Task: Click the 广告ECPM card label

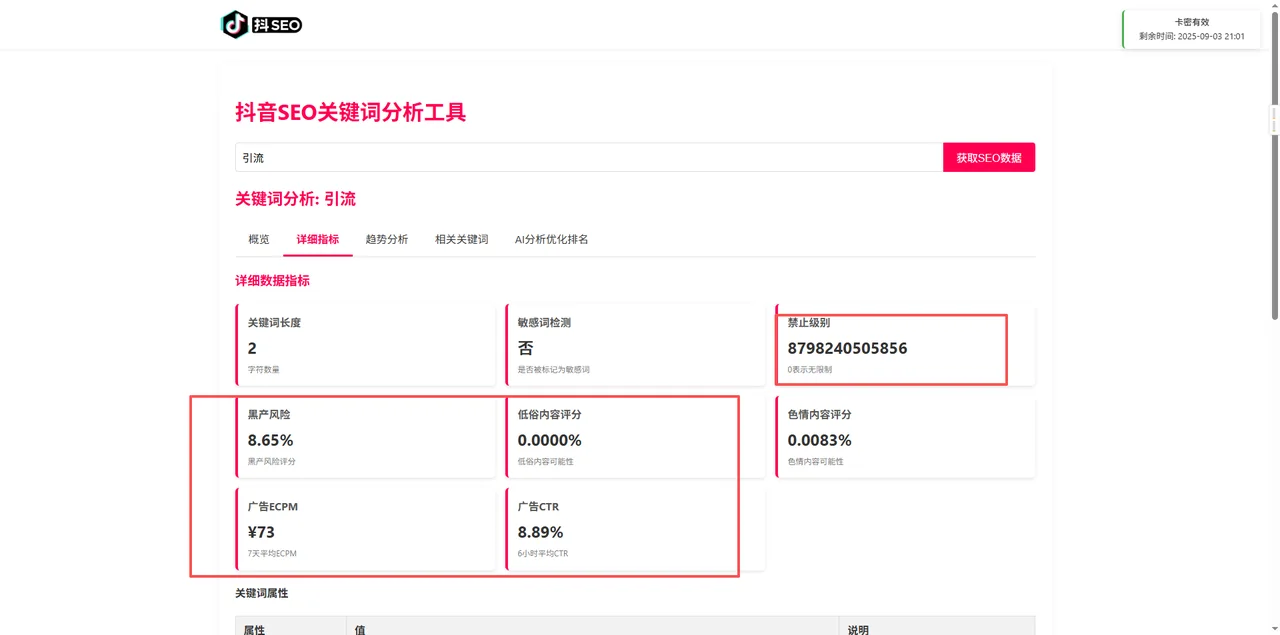Action: point(273,507)
